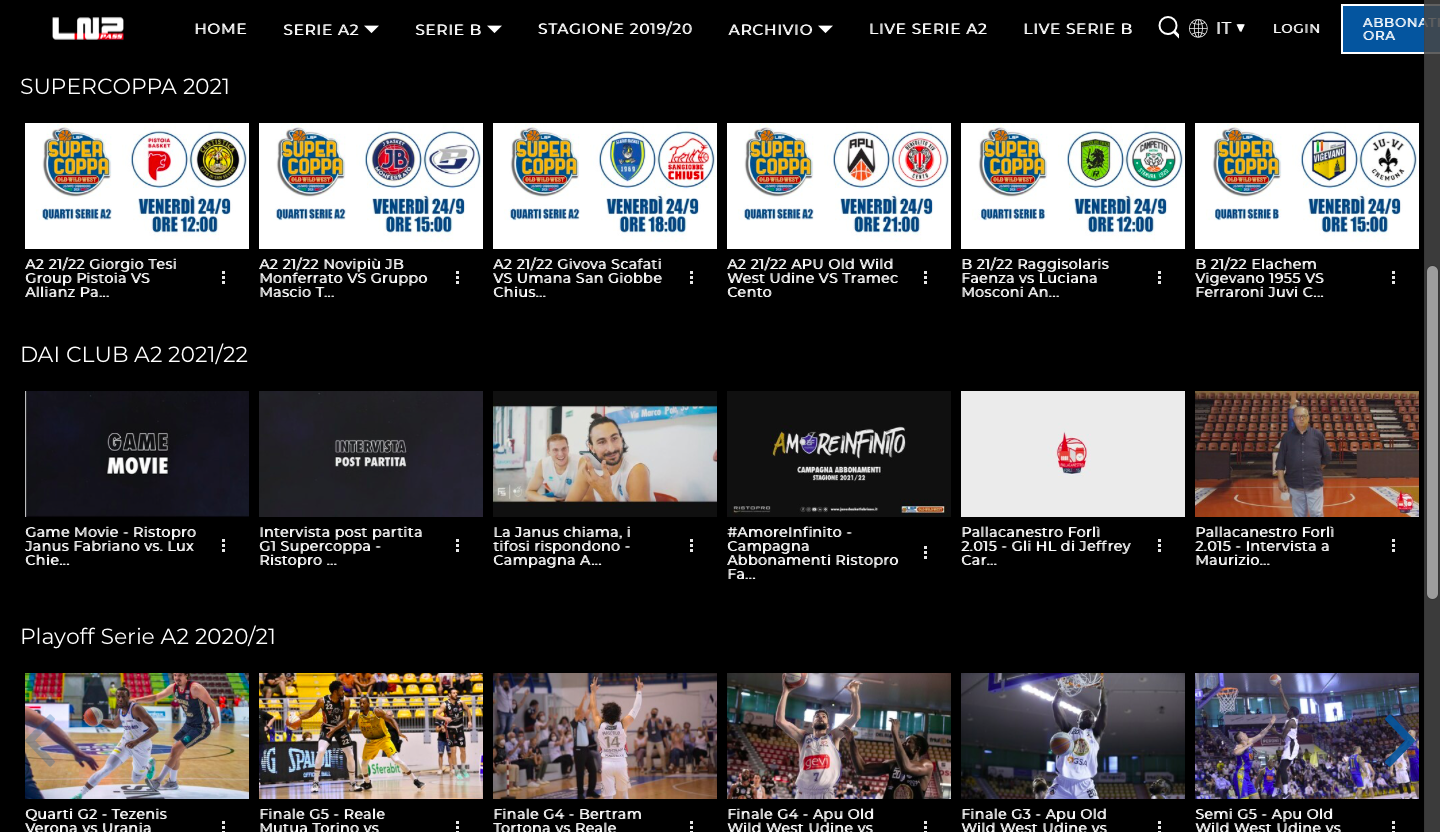1440x832 pixels.
Task: Play APU Udine vs Cento thumbnail at 21:00
Action: (x=839, y=186)
